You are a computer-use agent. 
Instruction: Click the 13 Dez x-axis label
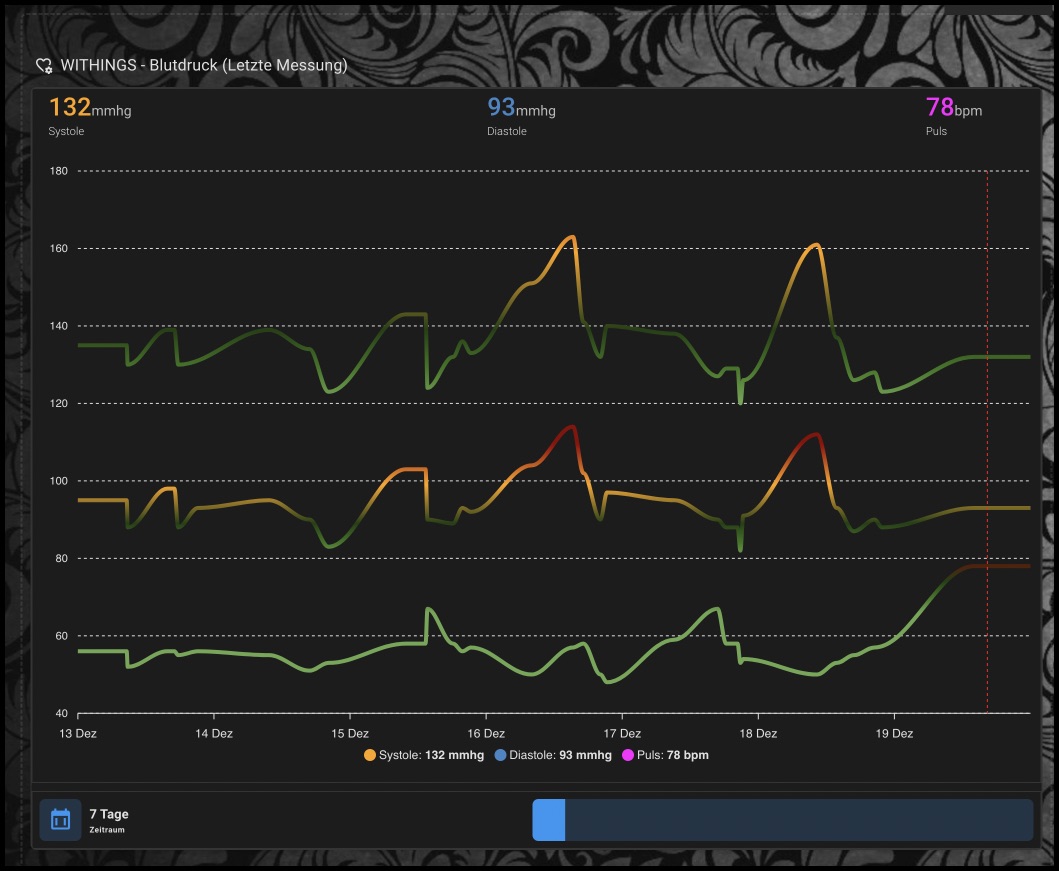[78, 733]
